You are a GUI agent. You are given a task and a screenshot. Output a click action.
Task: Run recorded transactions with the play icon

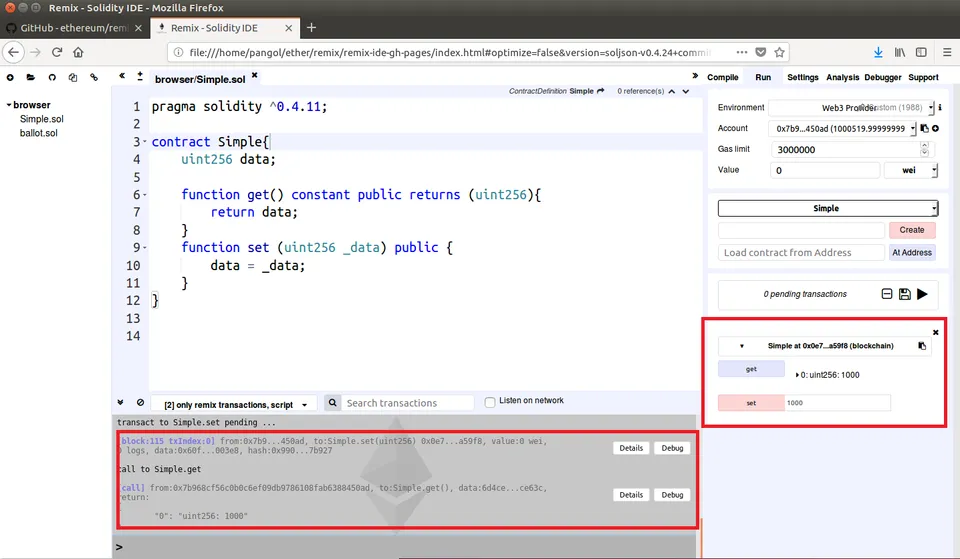[922, 294]
